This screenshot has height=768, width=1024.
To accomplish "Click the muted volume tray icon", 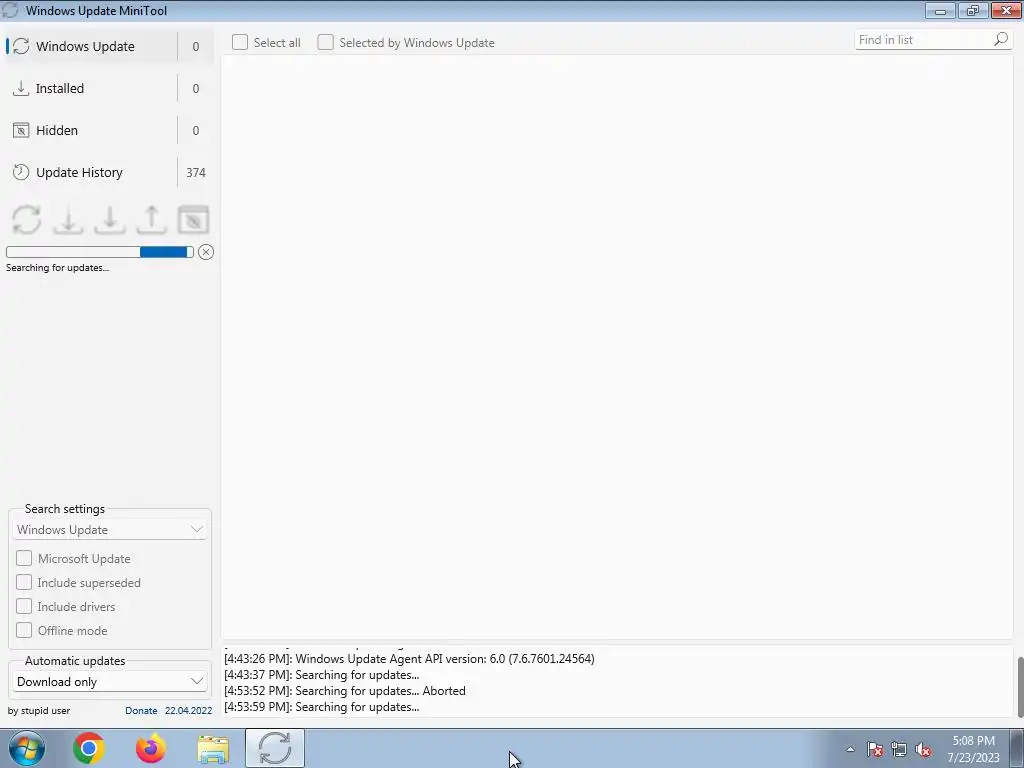I will tap(923, 749).
